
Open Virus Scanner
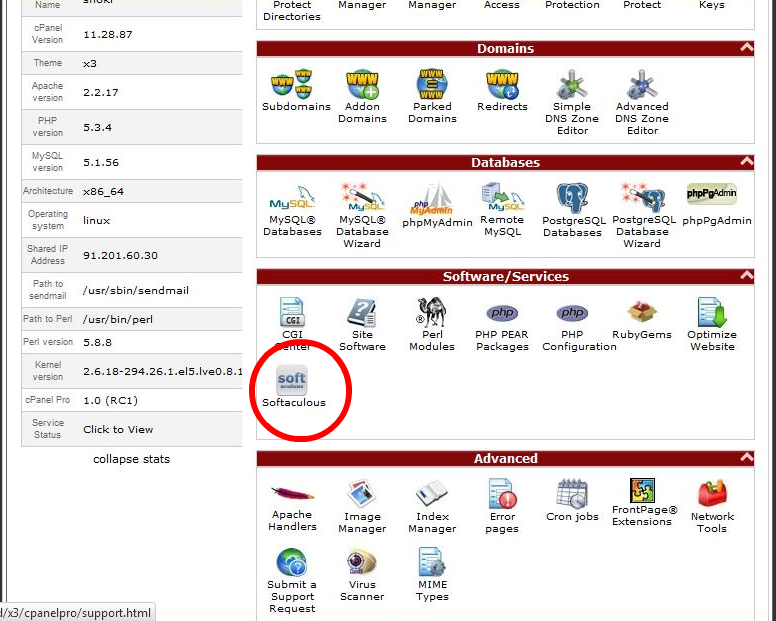tap(362, 575)
